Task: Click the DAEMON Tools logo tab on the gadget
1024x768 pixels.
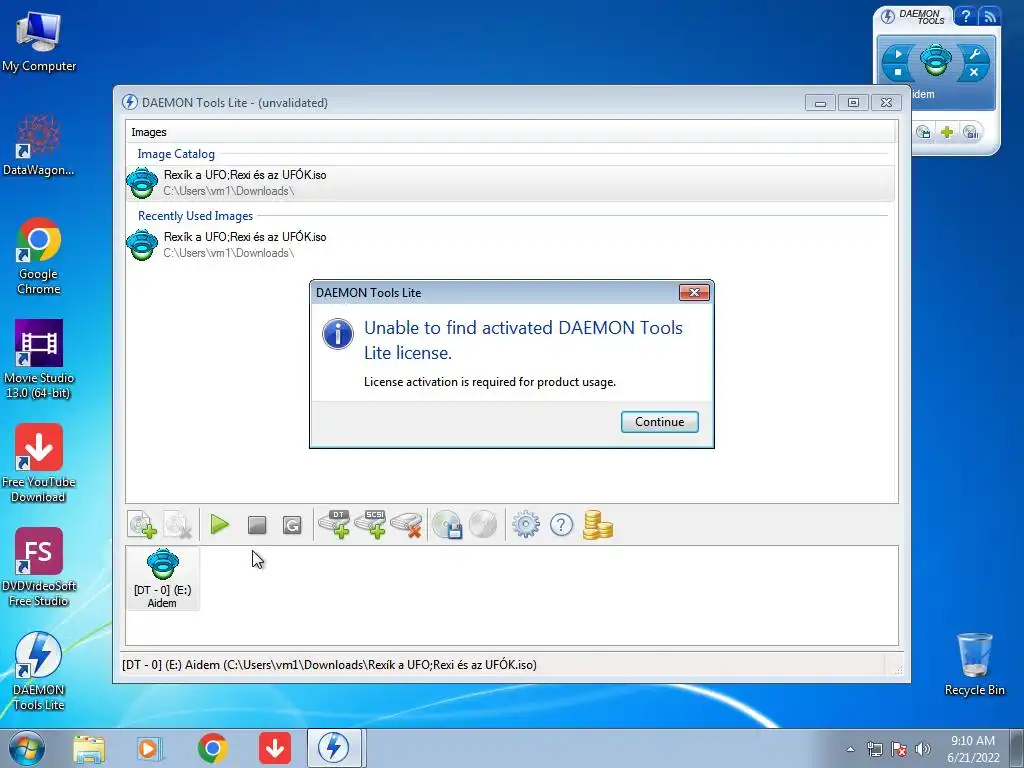Action: tap(912, 16)
